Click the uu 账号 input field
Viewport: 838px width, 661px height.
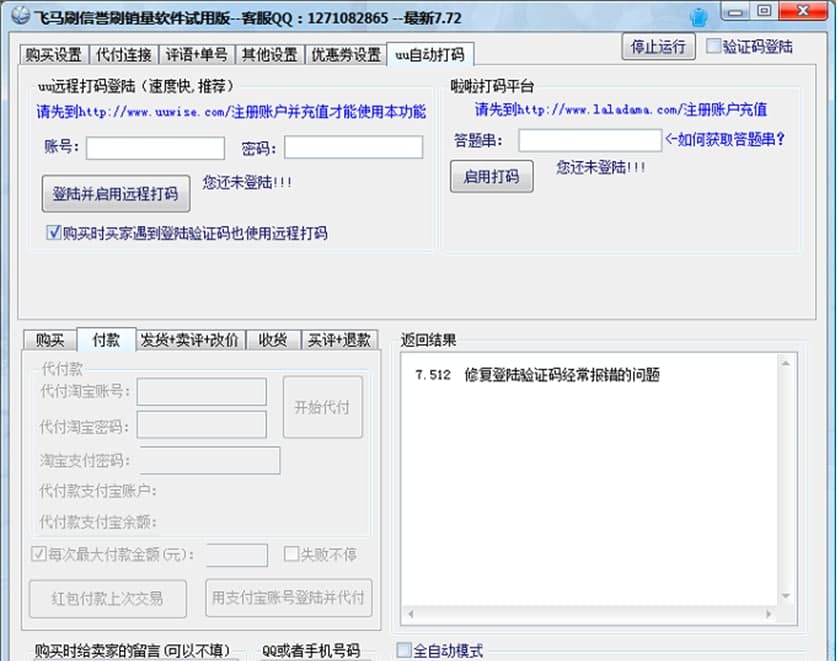point(155,148)
